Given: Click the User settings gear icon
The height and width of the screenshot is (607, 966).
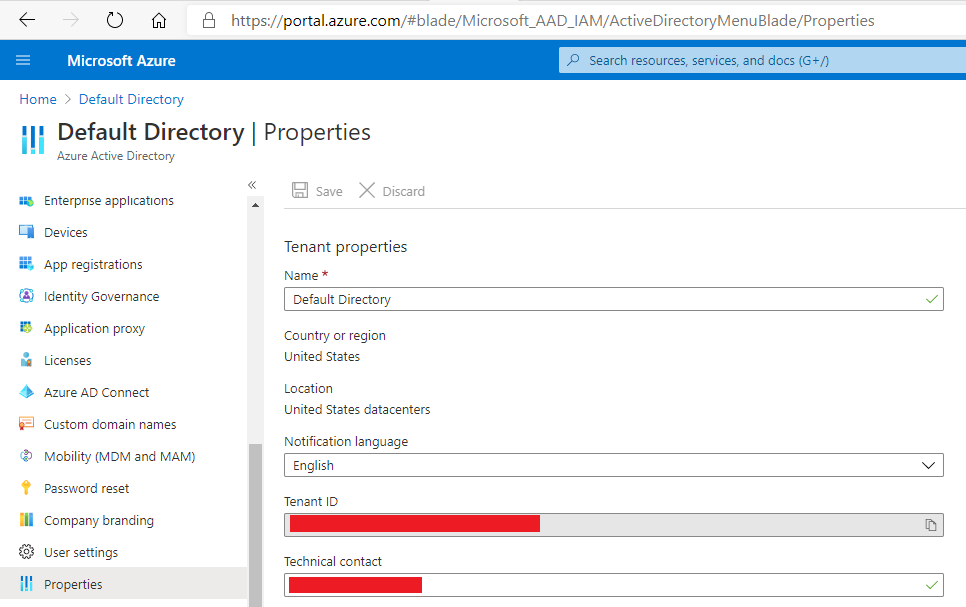Looking at the screenshot, I should [26, 552].
